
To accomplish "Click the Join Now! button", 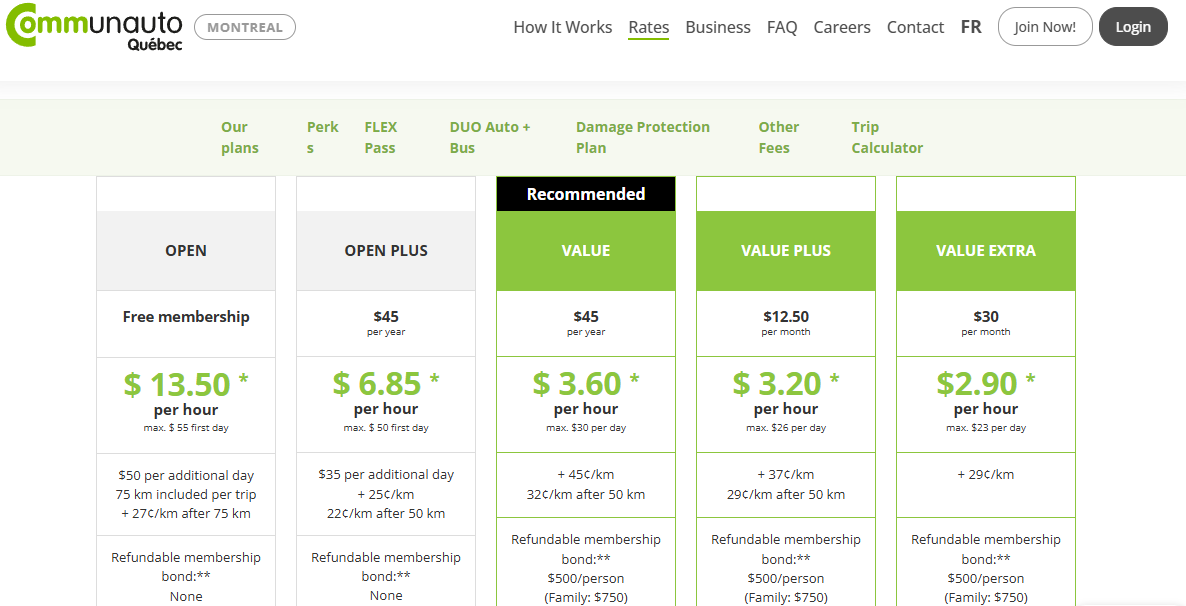I will (x=1045, y=27).
